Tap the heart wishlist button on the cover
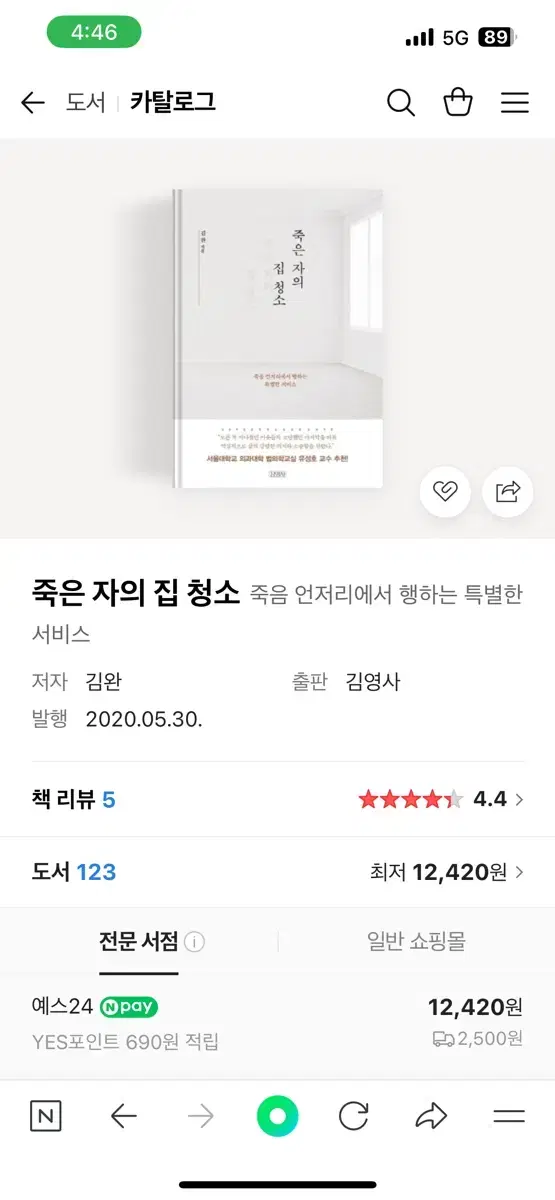The image size is (555, 1200). [445, 491]
